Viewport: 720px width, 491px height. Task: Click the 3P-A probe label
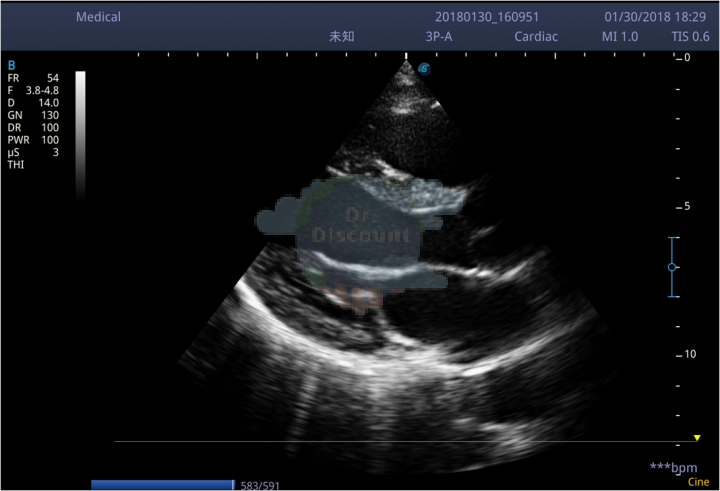[x=439, y=37]
